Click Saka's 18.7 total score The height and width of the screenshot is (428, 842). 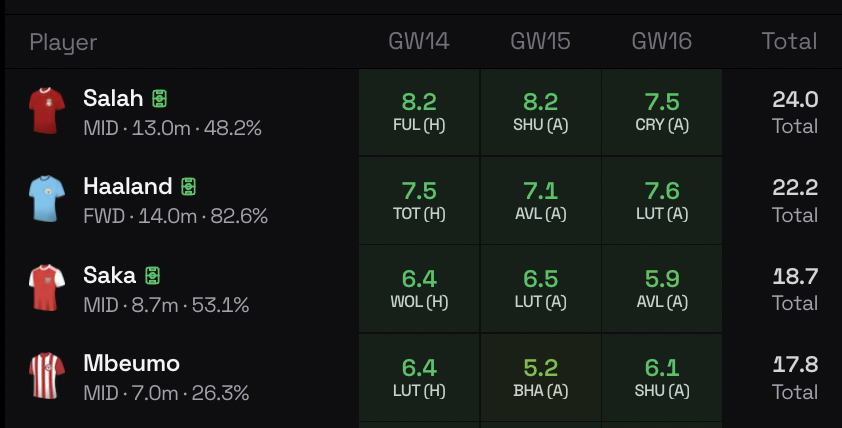point(795,275)
